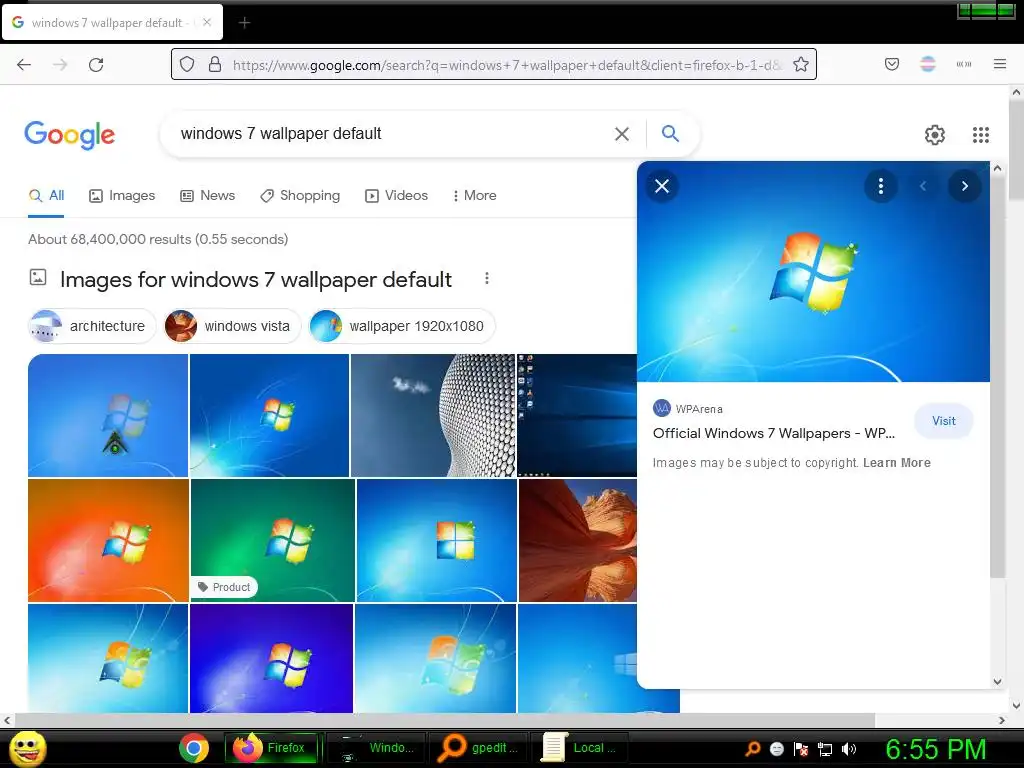Click the extension icon beside Pocket
1024x768 pixels.
coord(927,64)
